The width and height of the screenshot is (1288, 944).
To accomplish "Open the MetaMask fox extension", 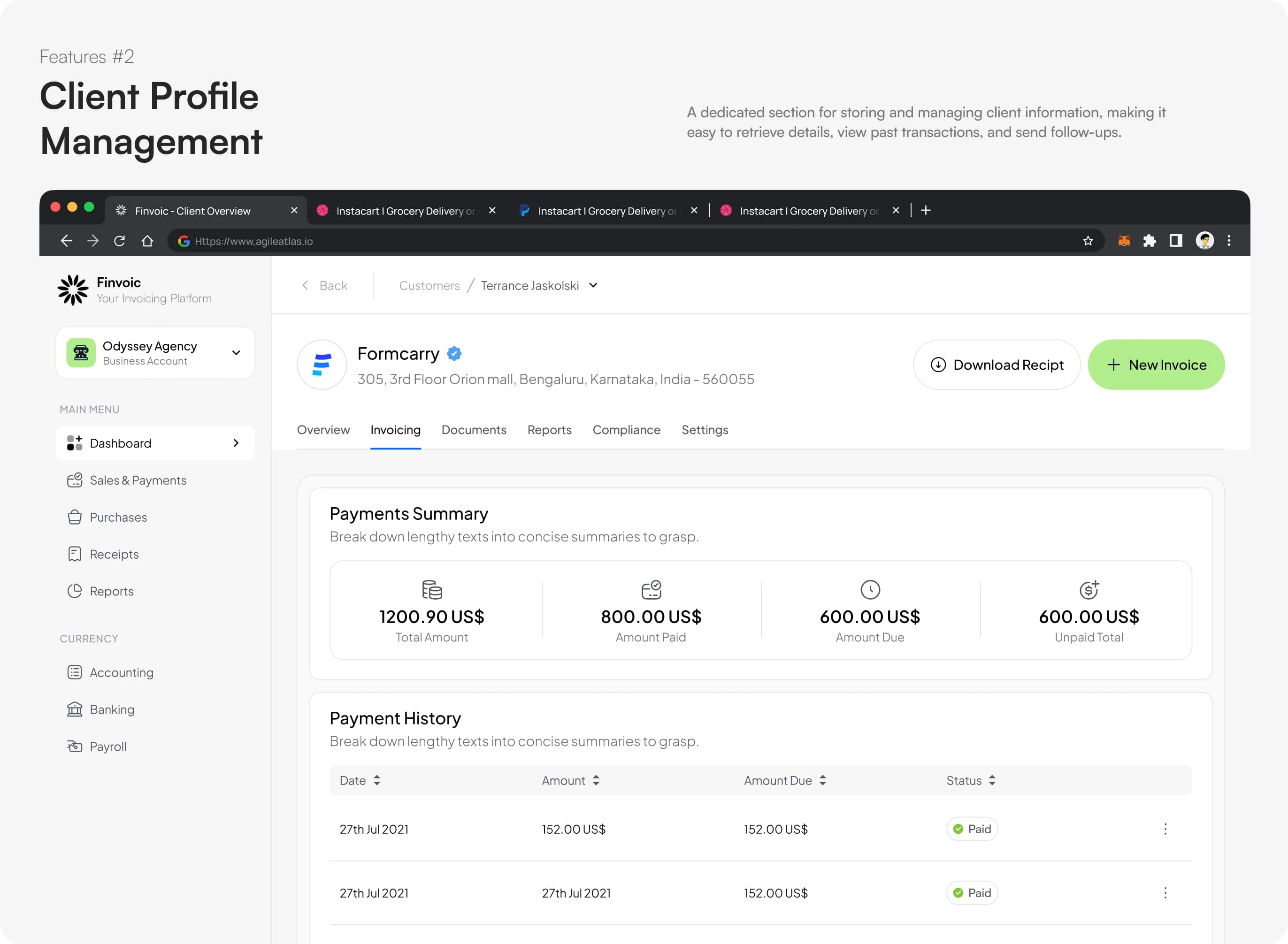I will 1123,241.
